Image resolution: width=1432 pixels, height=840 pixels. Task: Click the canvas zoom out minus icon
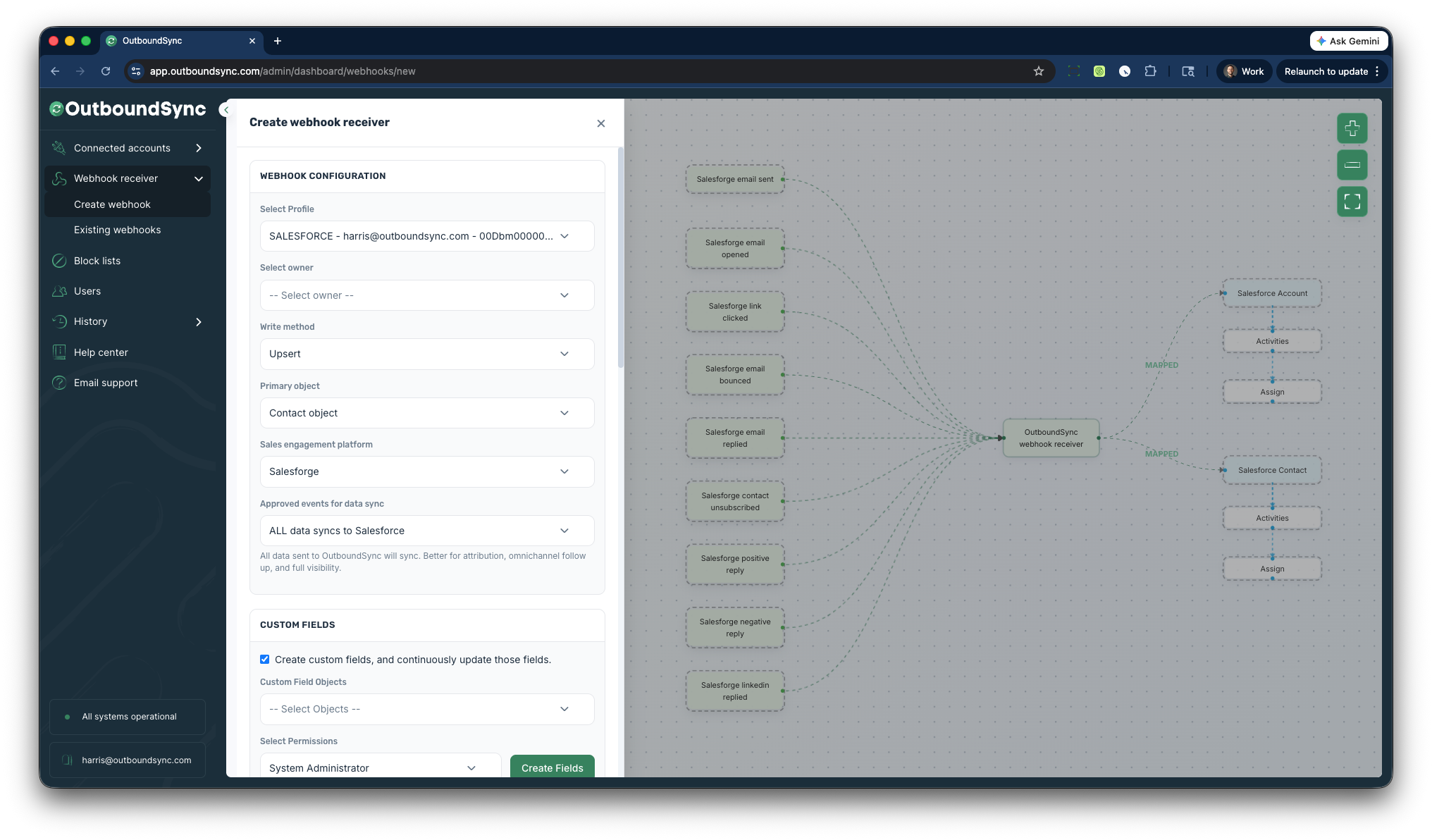tap(1352, 165)
